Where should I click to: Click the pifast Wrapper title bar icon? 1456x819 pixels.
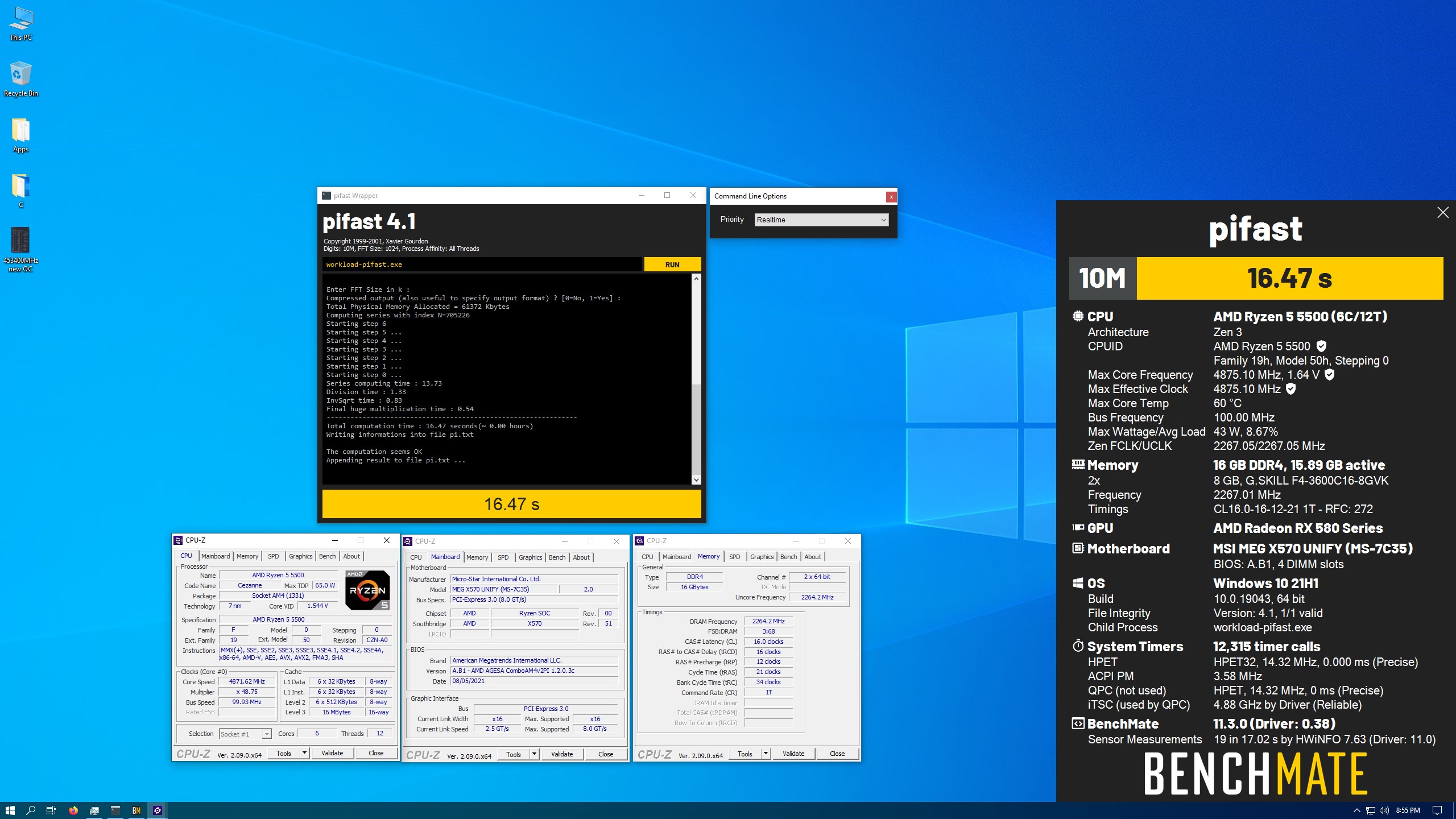coord(326,196)
